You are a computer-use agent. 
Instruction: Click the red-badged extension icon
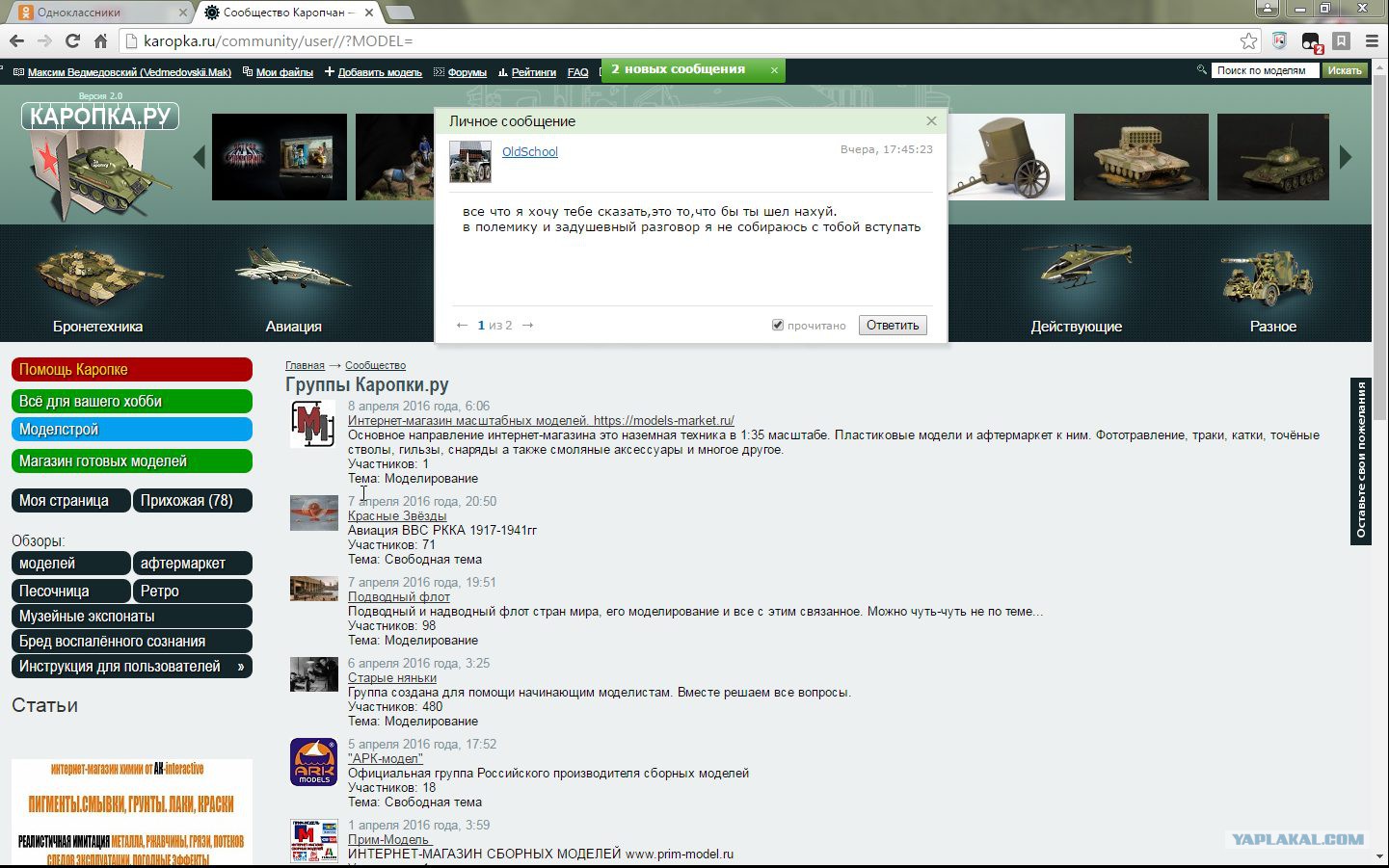coord(1311,41)
